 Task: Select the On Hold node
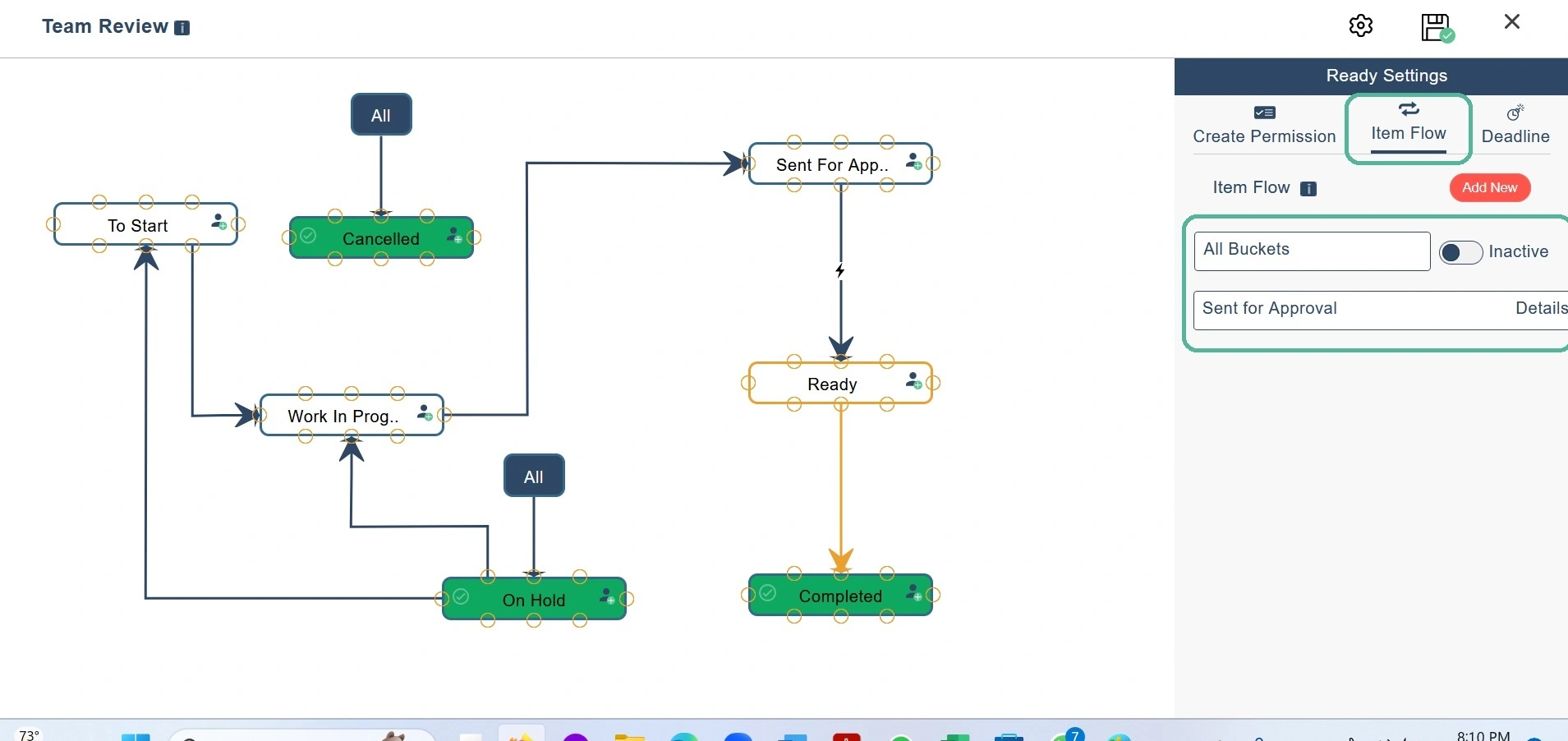point(534,600)
